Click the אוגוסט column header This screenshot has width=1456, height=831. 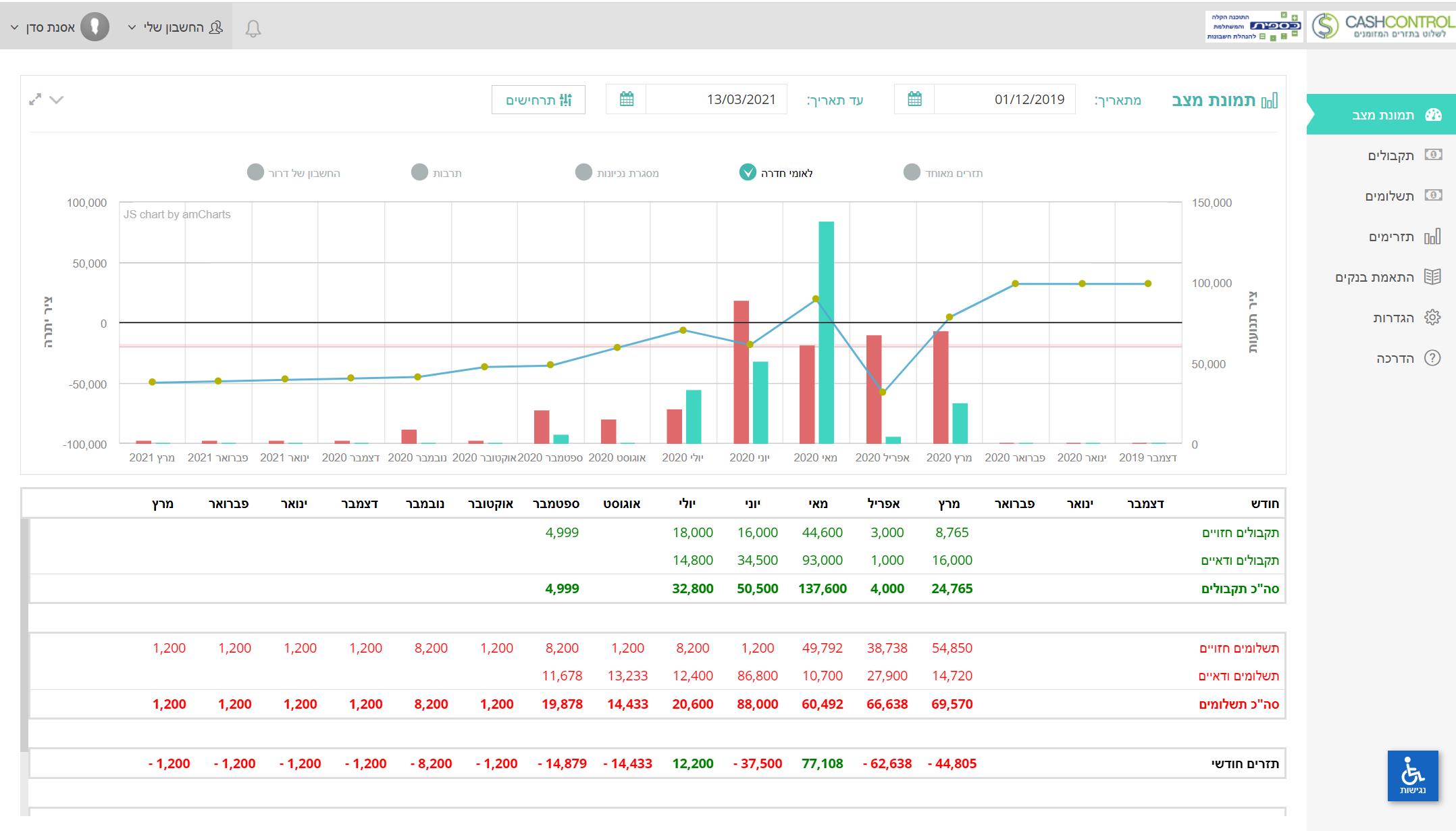621,503
